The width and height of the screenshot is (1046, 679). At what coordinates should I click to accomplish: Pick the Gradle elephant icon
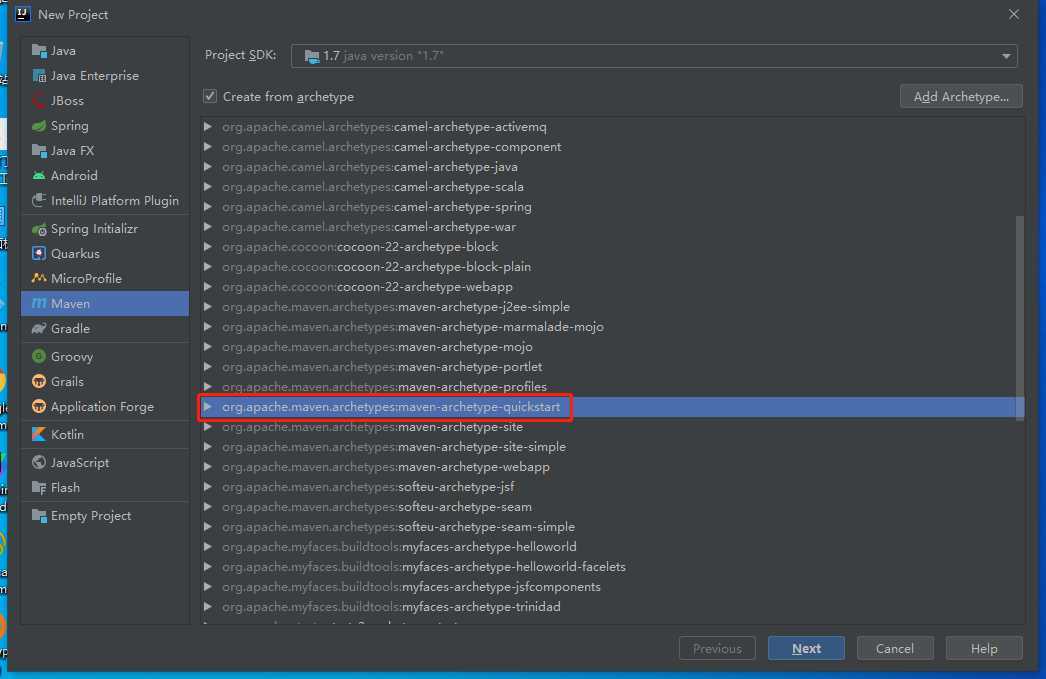click(39, 329)
